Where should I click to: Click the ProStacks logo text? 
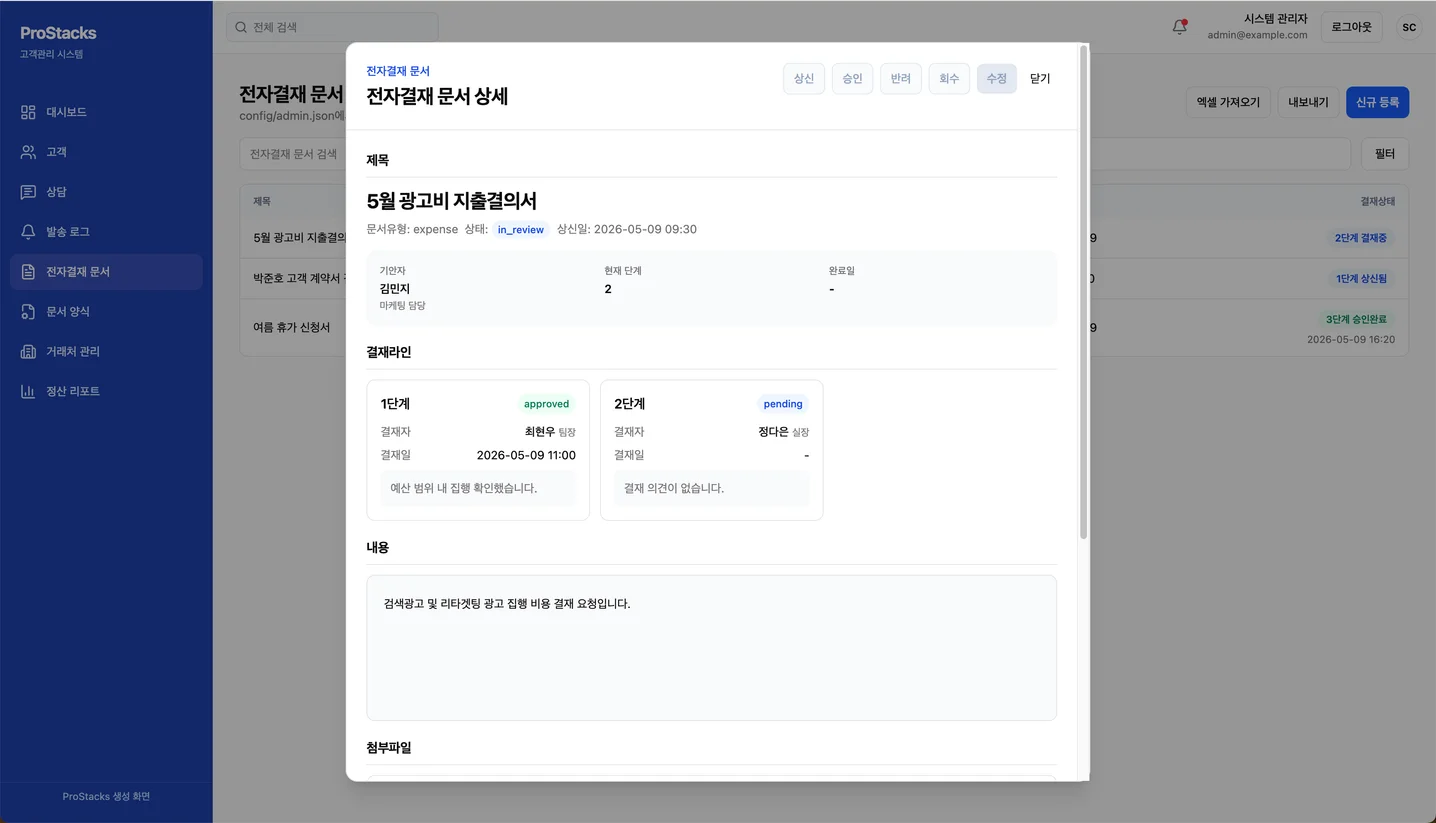pos(58,33)
